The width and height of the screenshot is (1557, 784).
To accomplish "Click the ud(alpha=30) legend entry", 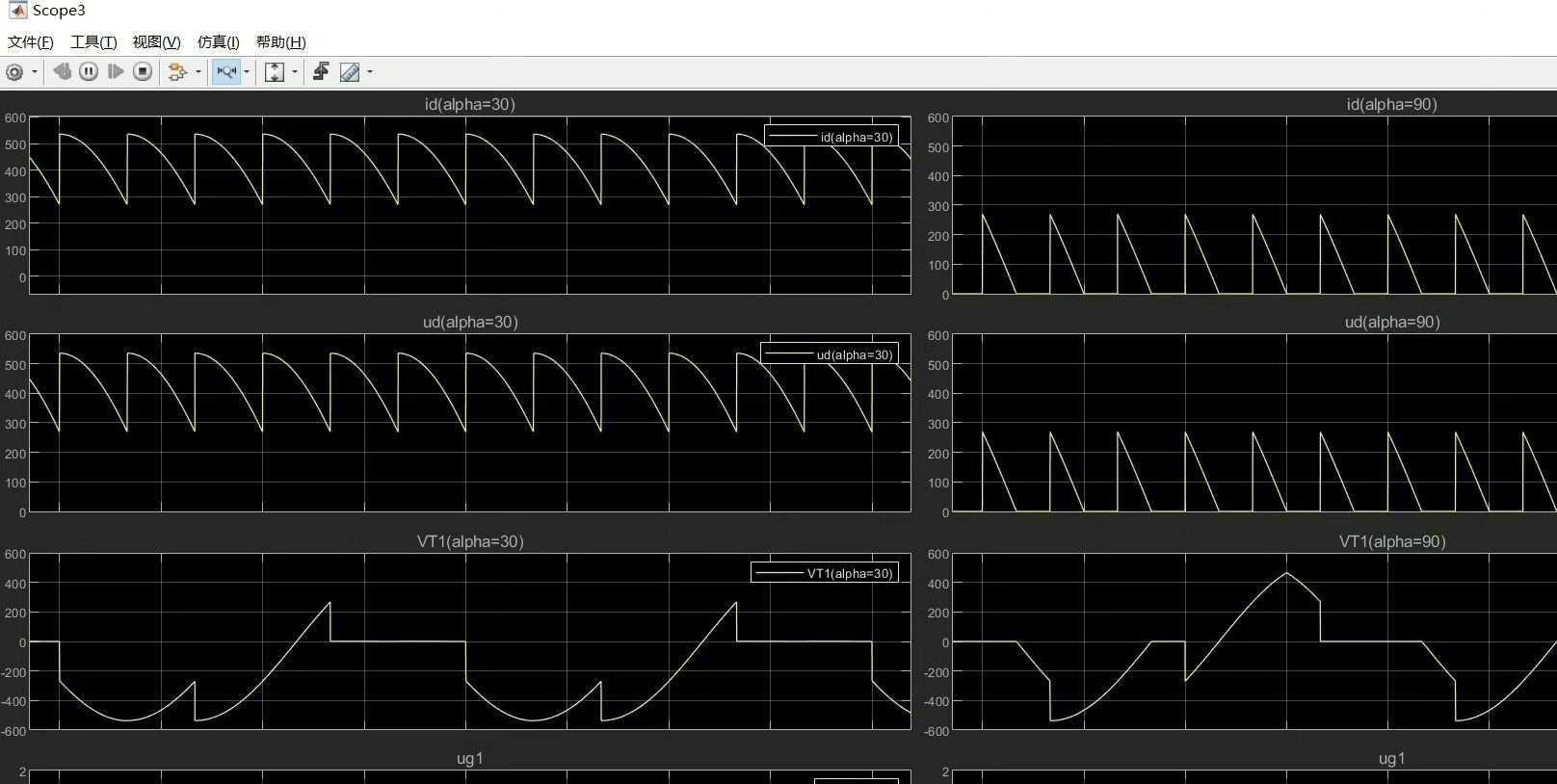I will 830,354.
